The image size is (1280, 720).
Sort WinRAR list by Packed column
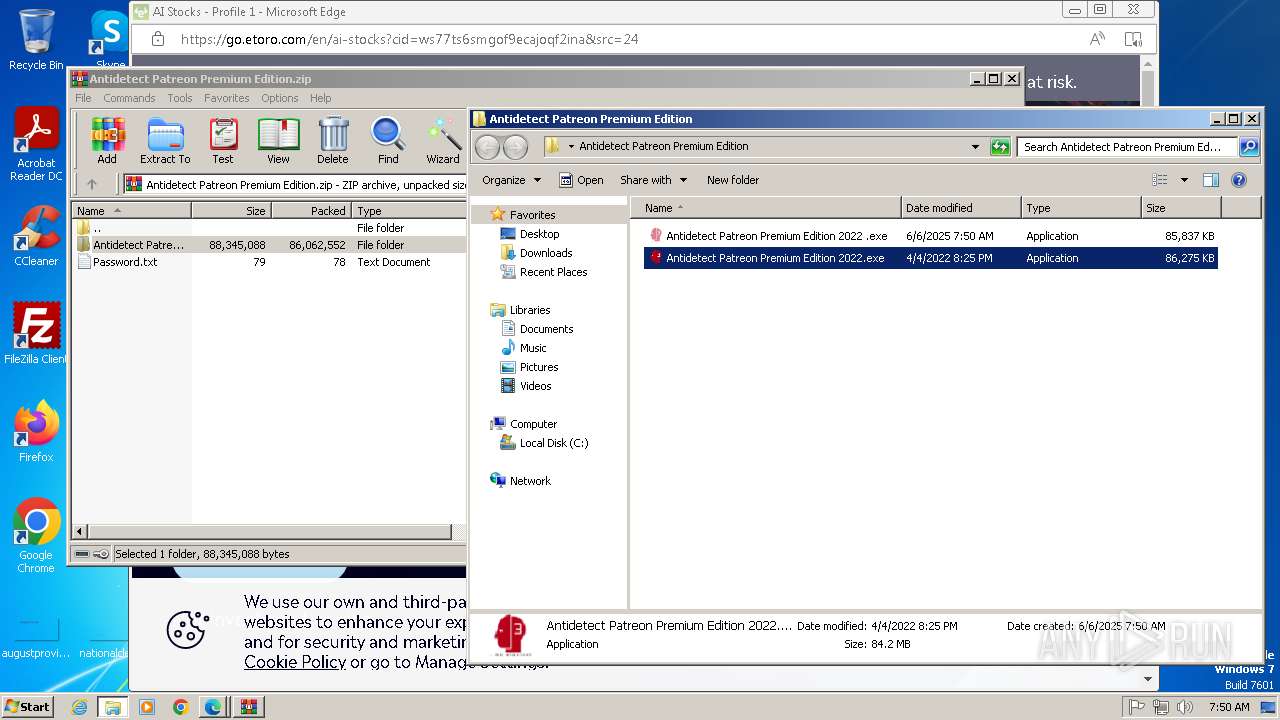click(x=311, y=211)
